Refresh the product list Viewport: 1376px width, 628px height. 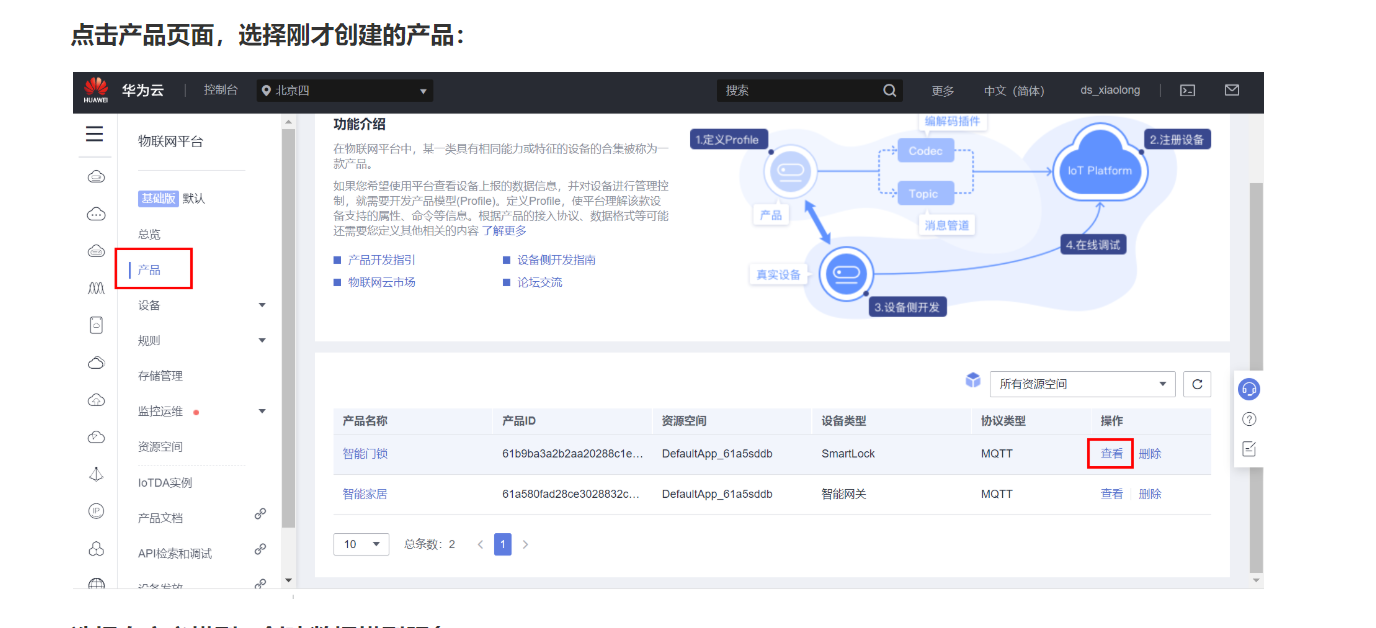(x=1197, y=384)
